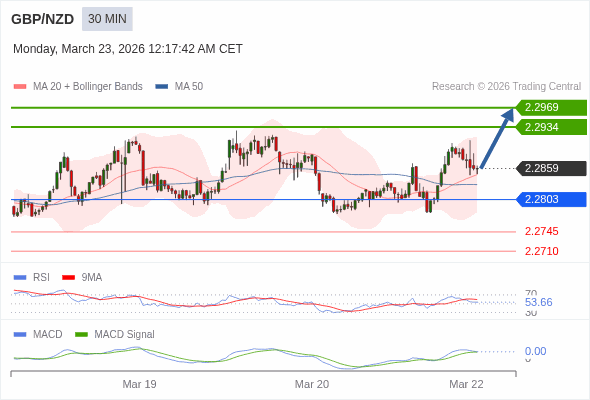This screenshot has height=400, width=590.
Task: Click the MA 20 + Bollinger Bands legend swatch
Action: [20, 87]
